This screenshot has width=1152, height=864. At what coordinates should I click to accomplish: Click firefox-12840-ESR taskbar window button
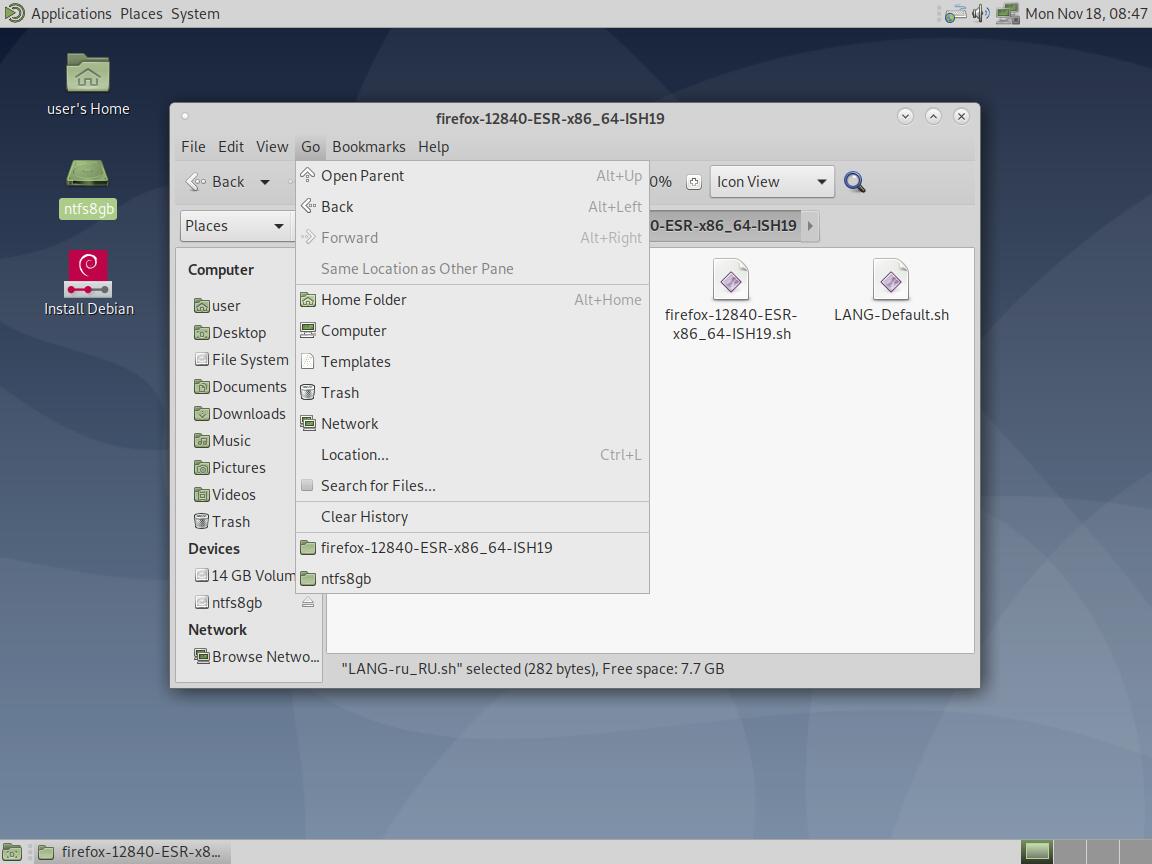(x=132, y=852)
